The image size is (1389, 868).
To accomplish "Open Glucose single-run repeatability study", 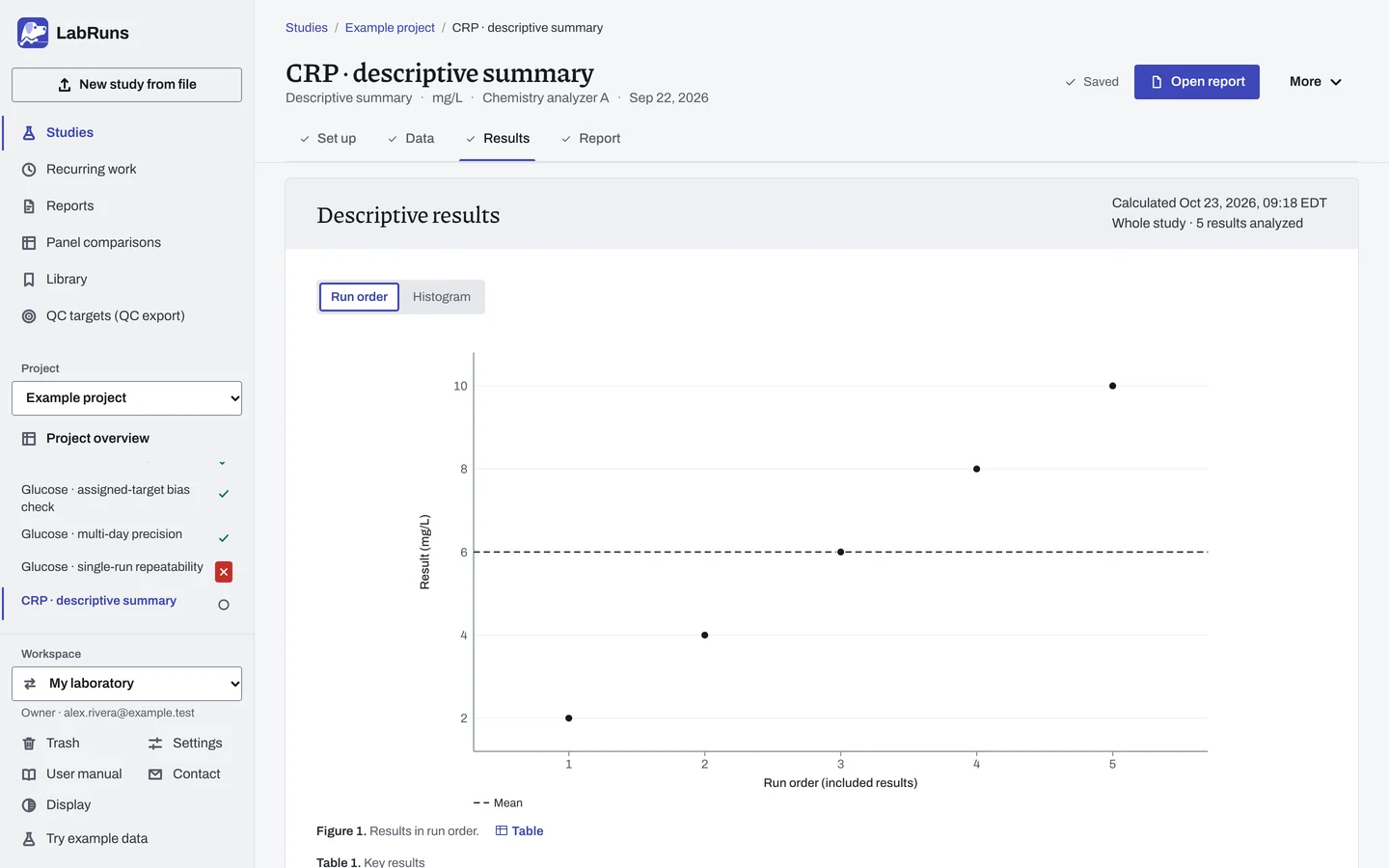I will coord(112,567).
